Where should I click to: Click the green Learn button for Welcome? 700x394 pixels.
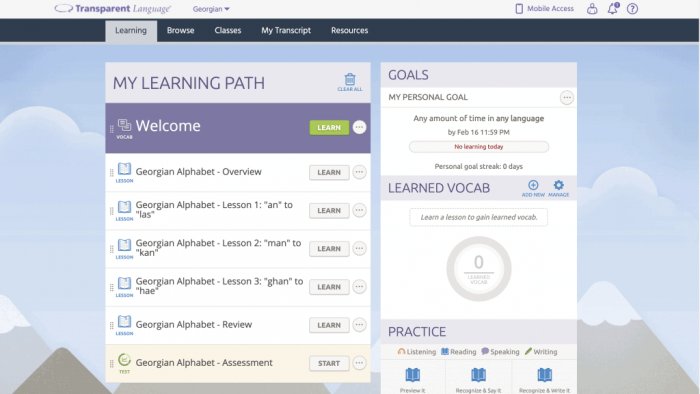[x=329, y=128]
